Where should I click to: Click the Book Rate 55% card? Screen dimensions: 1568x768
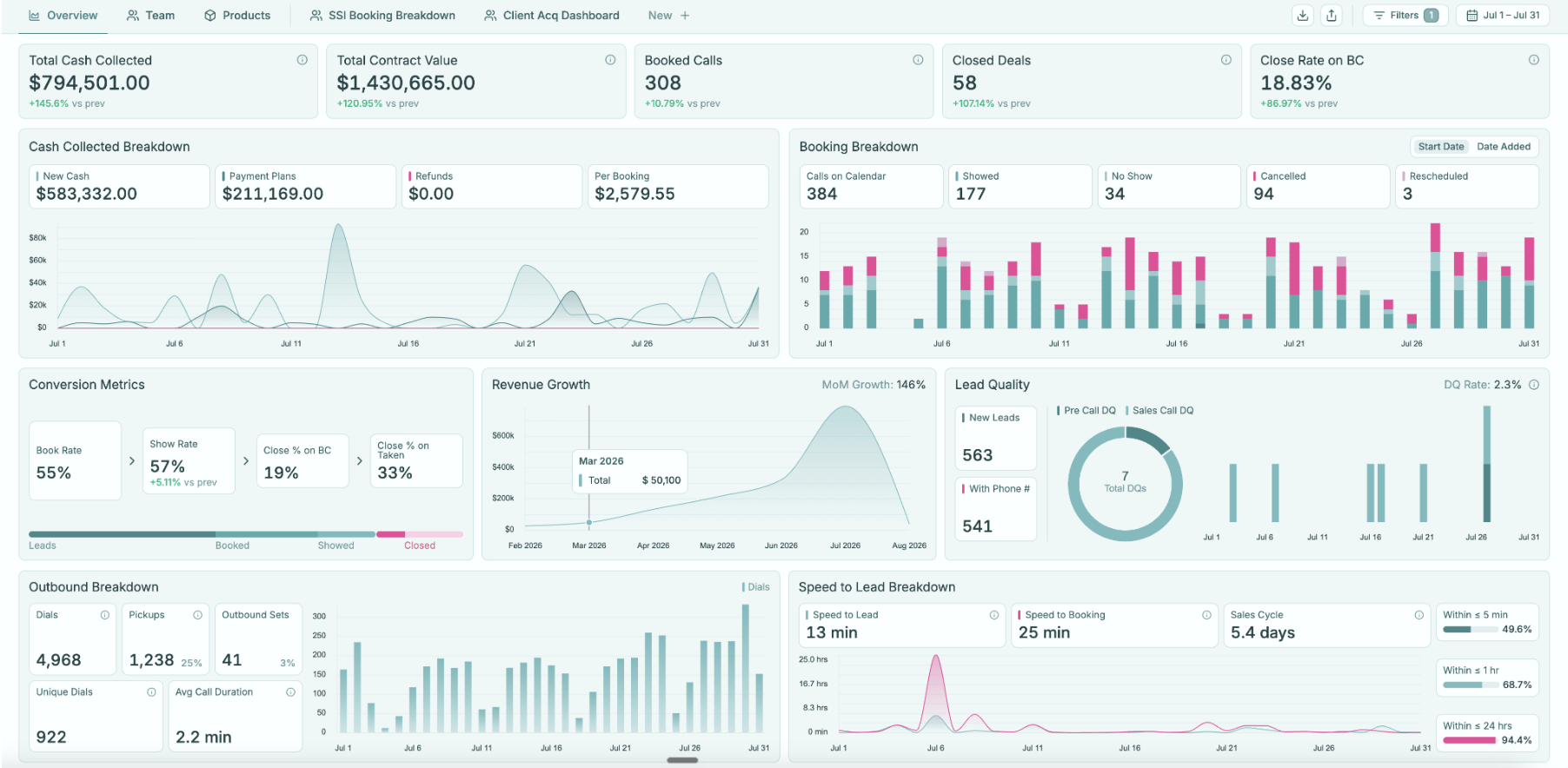pos(76,460)
